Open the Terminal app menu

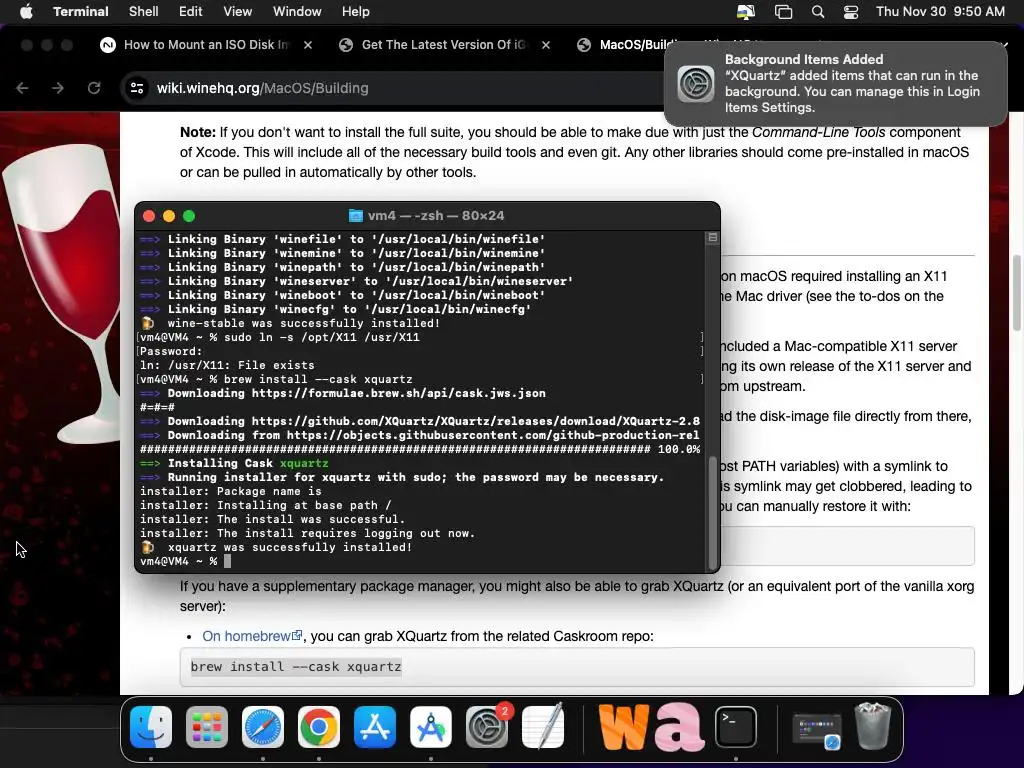coord(81,11)
